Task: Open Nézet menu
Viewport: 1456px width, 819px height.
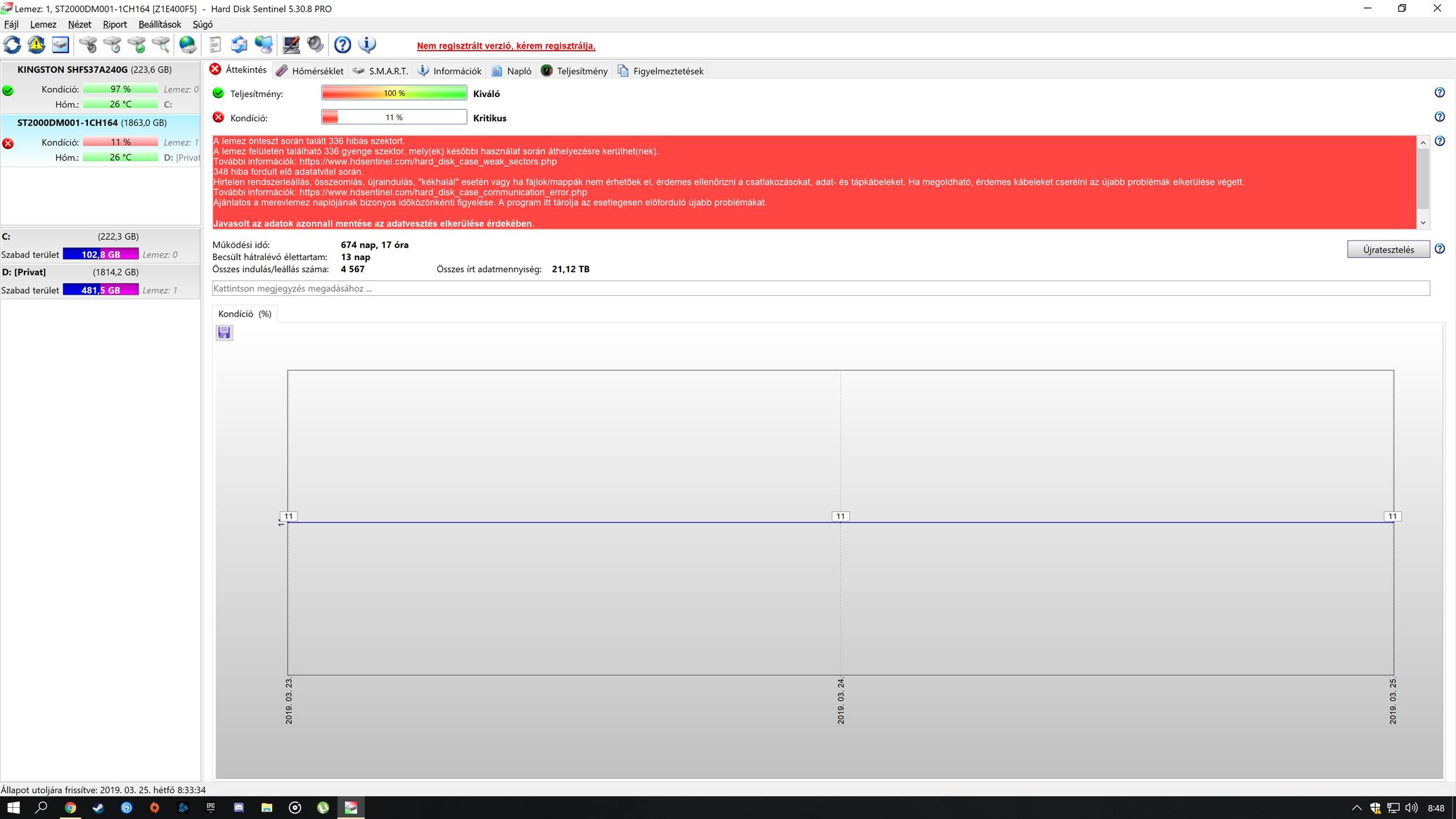Action: coord(79,25)
